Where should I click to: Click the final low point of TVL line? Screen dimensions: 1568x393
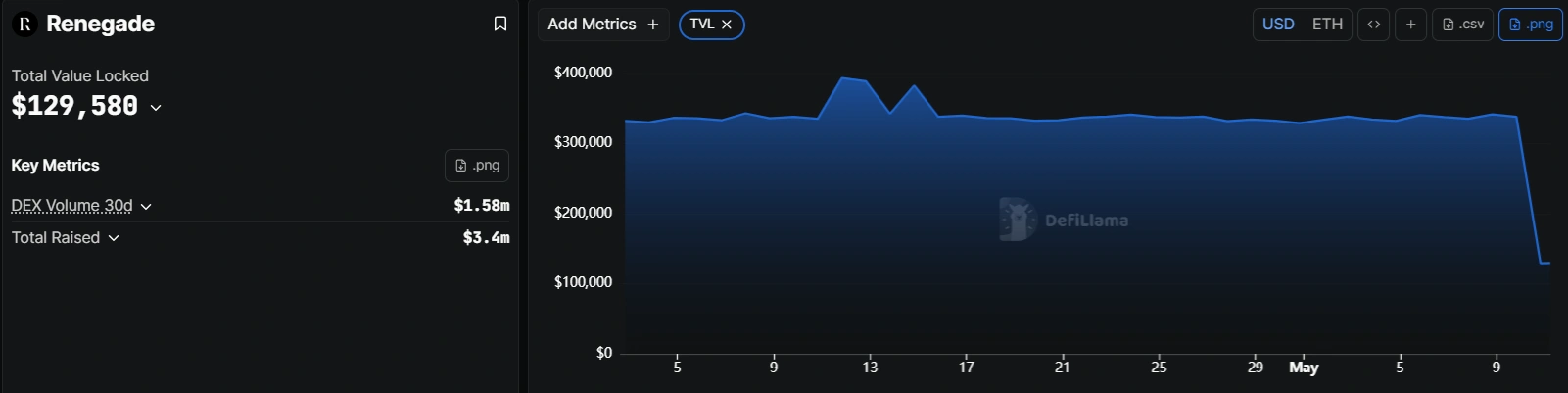click(x=1545, y=263)
